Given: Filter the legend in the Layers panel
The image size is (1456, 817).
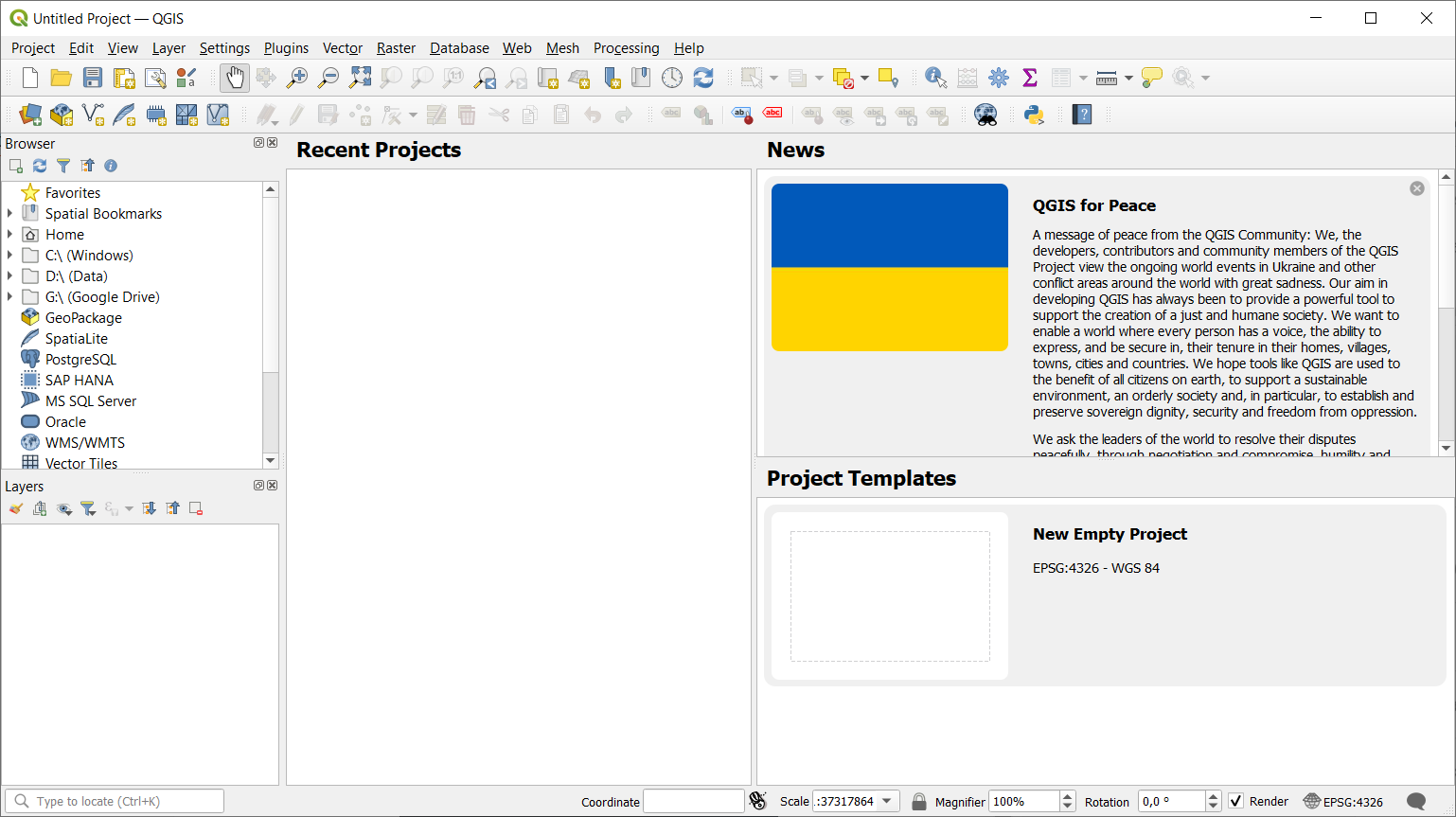Looking at the screenshot, I should click(88, 508).
